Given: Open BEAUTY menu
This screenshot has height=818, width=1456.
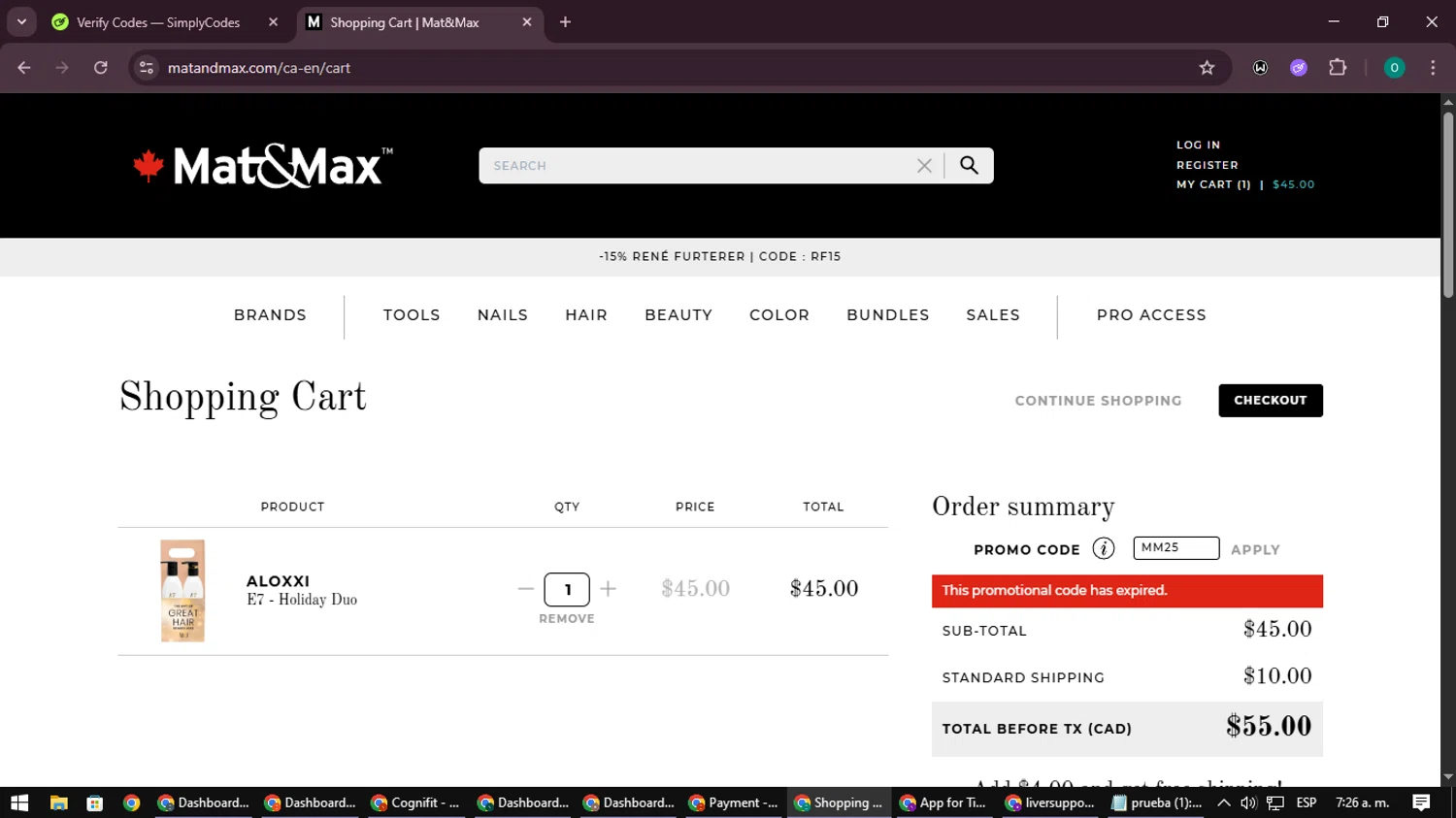Looking at the screenshot, I should click(x=678, y=315).
